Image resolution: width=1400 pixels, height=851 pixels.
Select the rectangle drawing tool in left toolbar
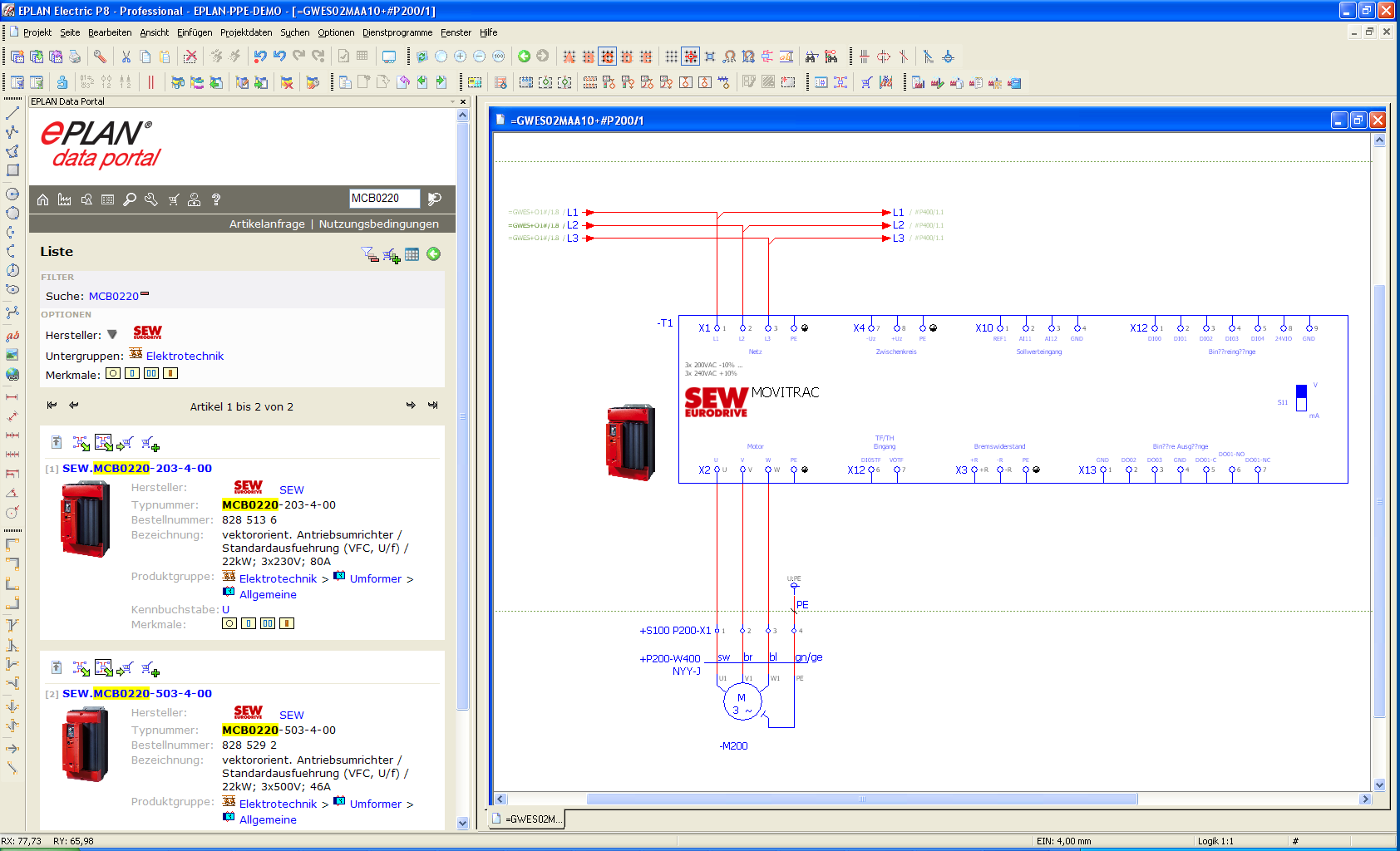12,170
